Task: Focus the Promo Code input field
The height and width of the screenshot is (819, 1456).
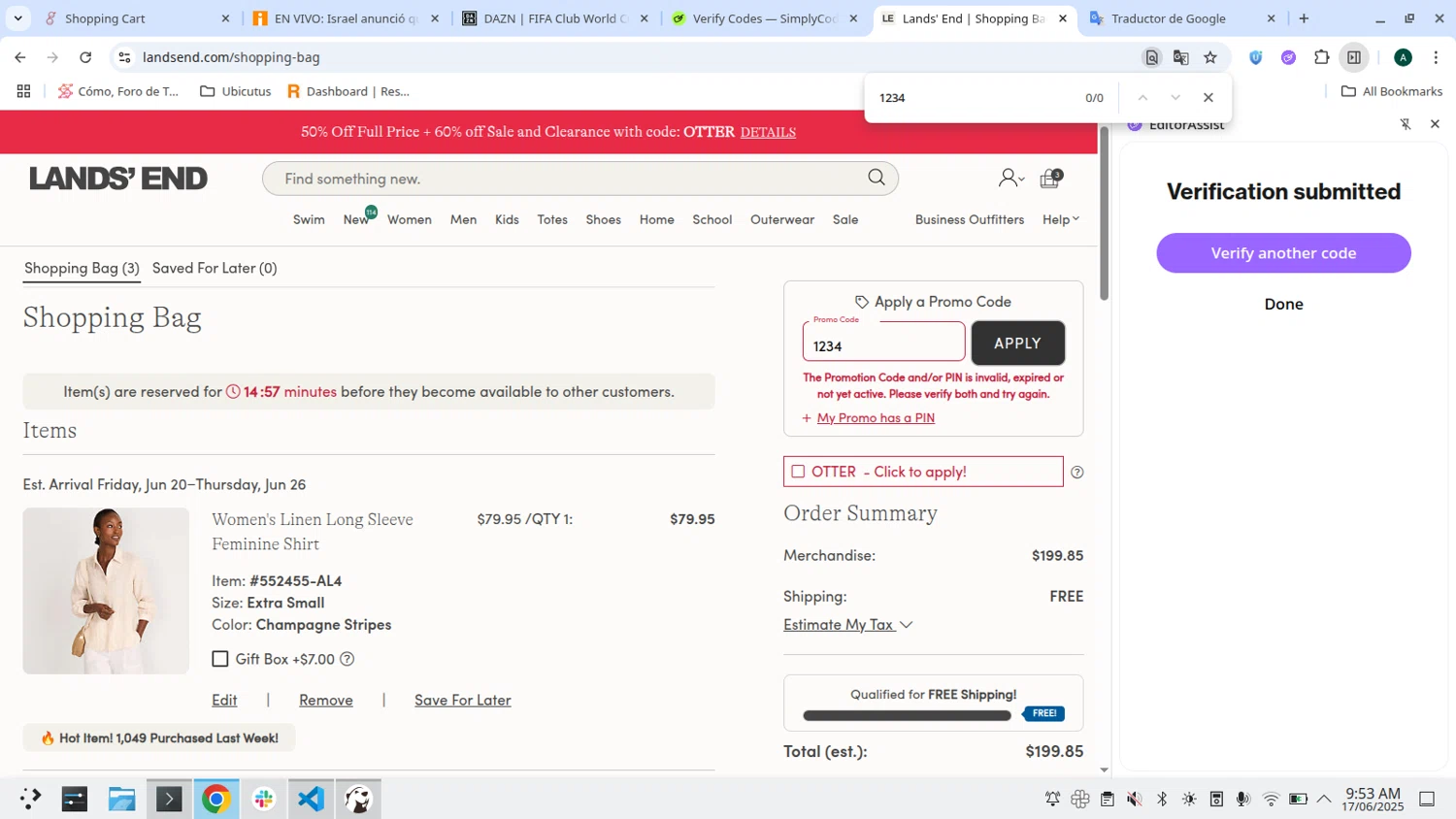Action: click(883, 342)
